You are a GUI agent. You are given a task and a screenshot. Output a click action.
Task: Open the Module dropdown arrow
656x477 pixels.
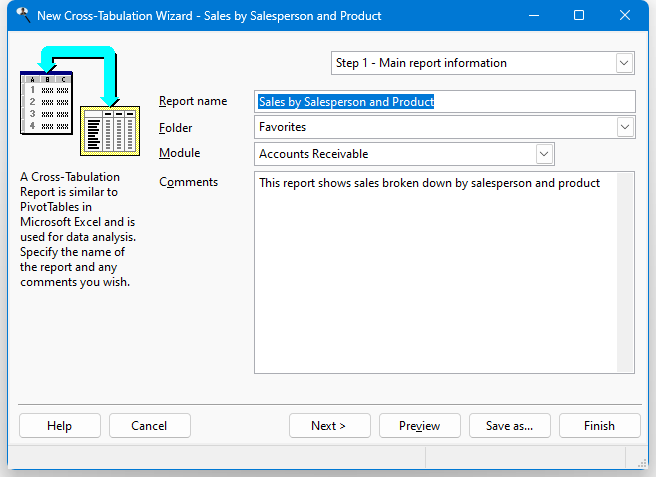[544, 154]
